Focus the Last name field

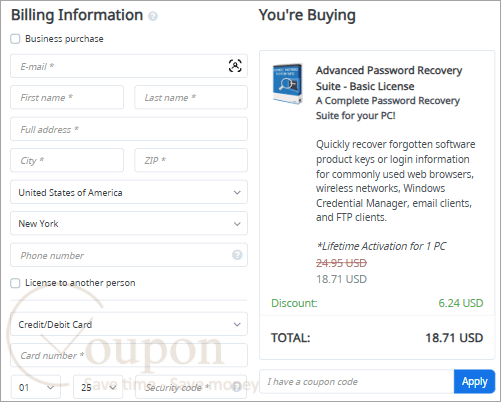(x=191, y=97)
